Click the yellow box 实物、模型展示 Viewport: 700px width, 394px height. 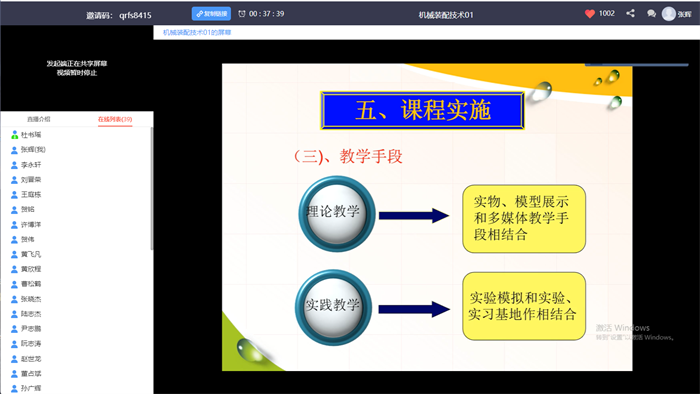pos(524,219)
